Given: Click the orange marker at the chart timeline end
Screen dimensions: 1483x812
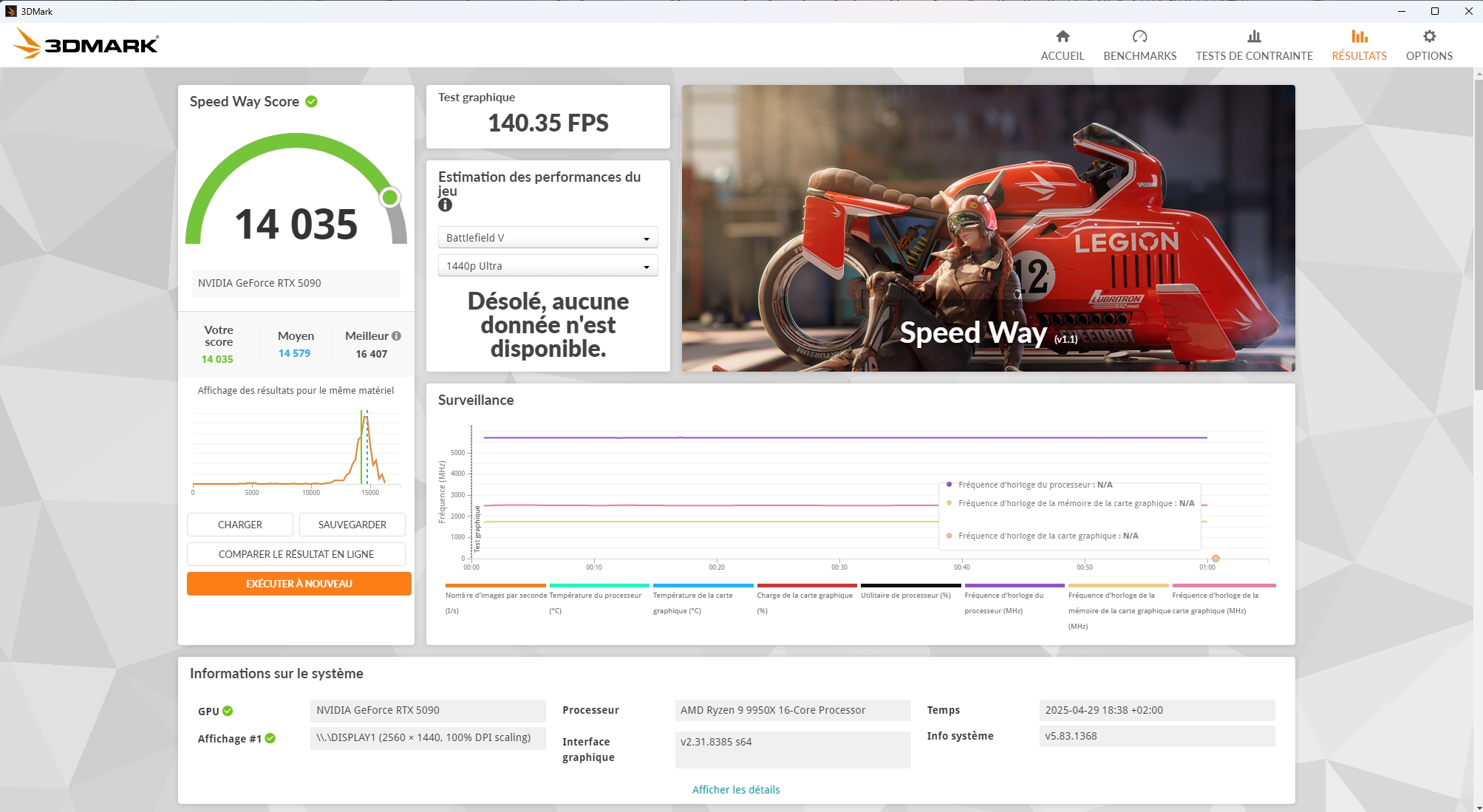Looking at the screenshot, I should pos(1216,559).
